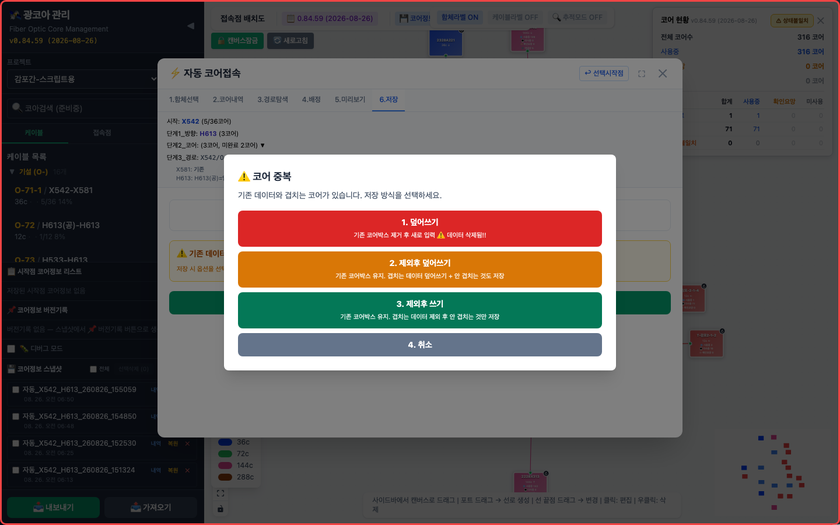Open 내역 for snapshot ending 152530
The width and height of the screenshot is (840, 525).
[155, 444]
